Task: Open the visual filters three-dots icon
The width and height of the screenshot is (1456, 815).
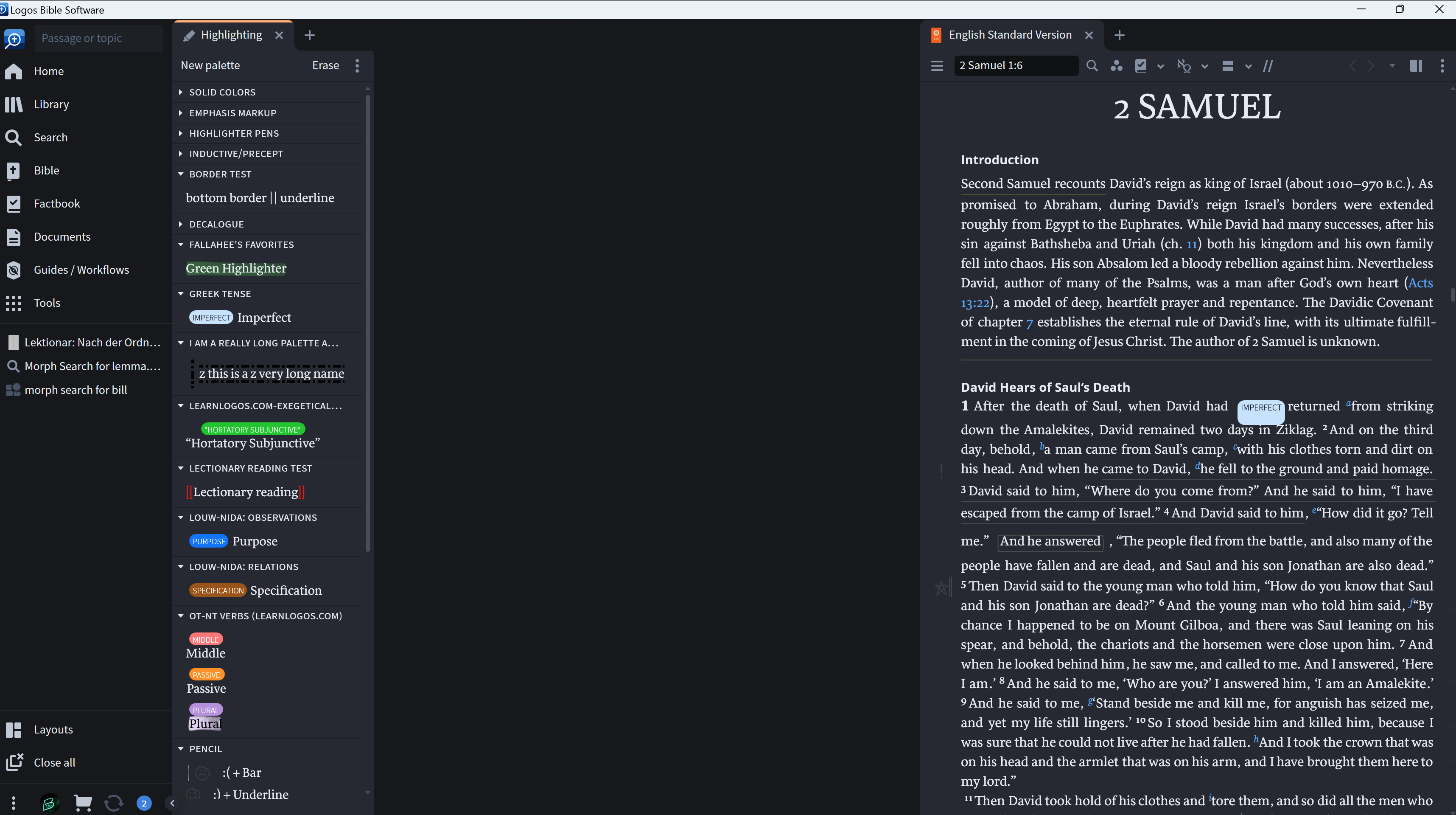Action: [x=1116, y=66]
